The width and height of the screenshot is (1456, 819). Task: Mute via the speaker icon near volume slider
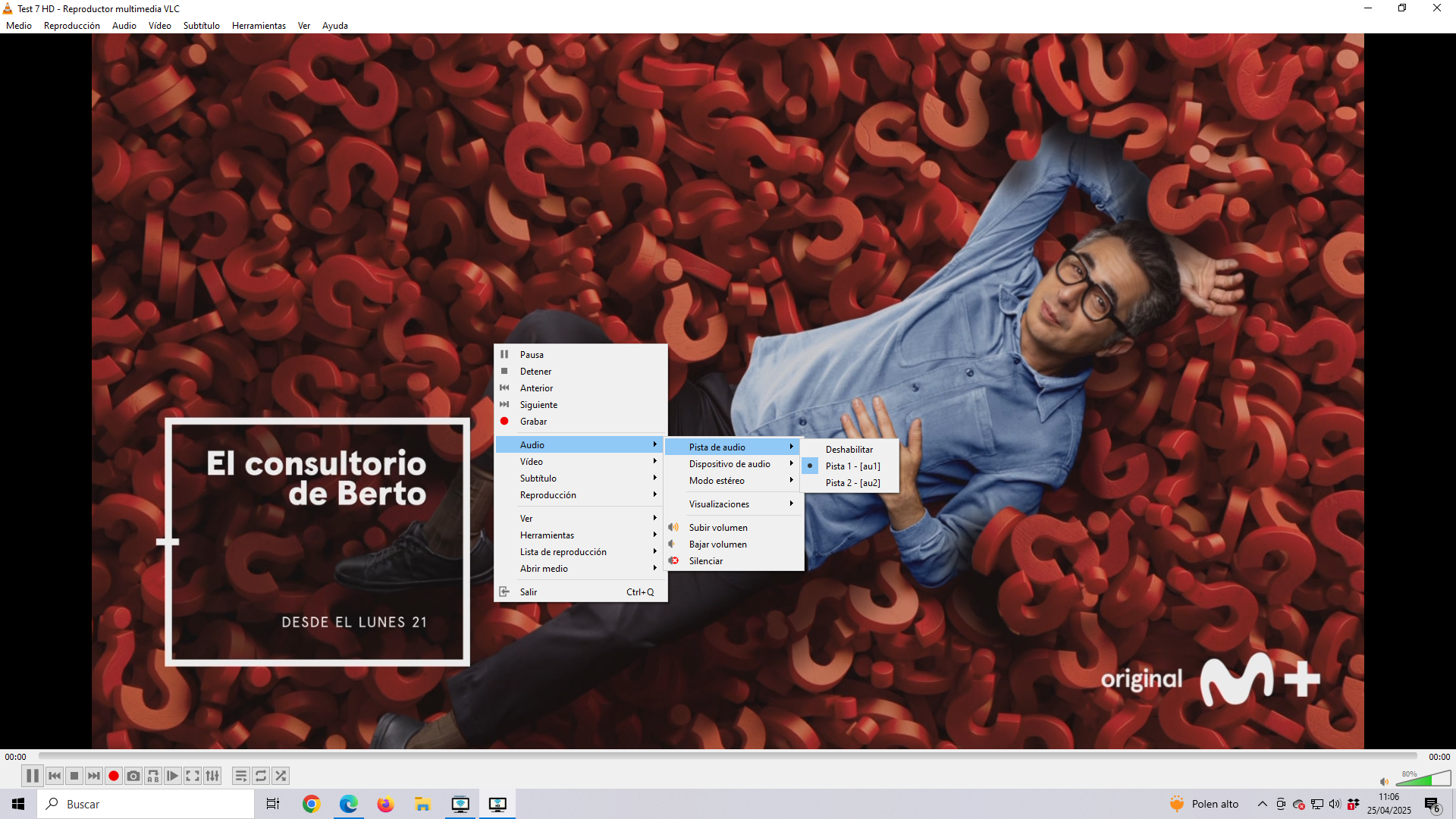tap(1384, 781)
